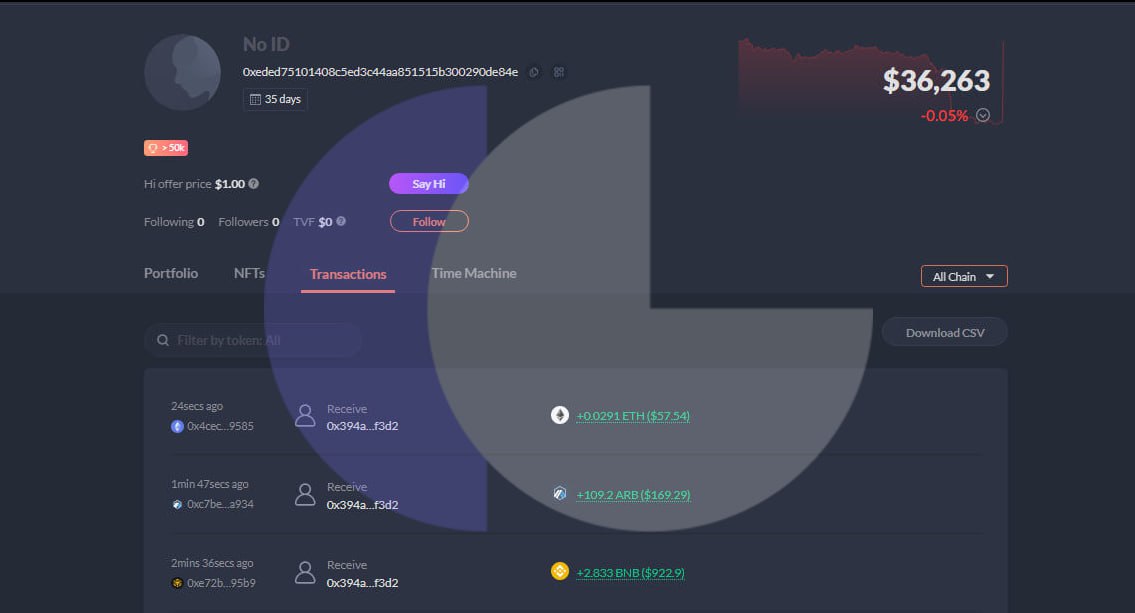1135x613 pixels.
Task: Open the All Chain dropdown
Action: [963, 276]
